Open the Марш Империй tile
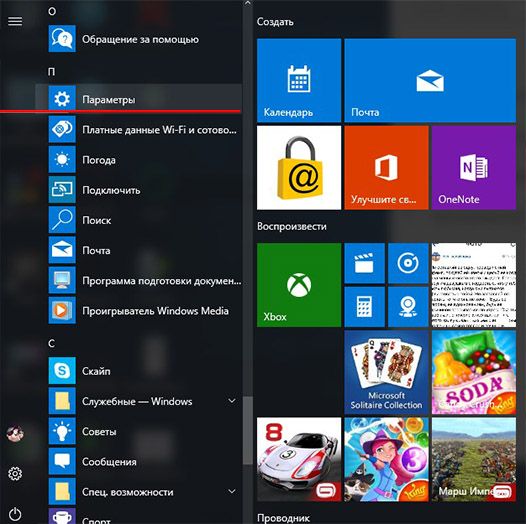The image size is (526, 524). point(474,460)
